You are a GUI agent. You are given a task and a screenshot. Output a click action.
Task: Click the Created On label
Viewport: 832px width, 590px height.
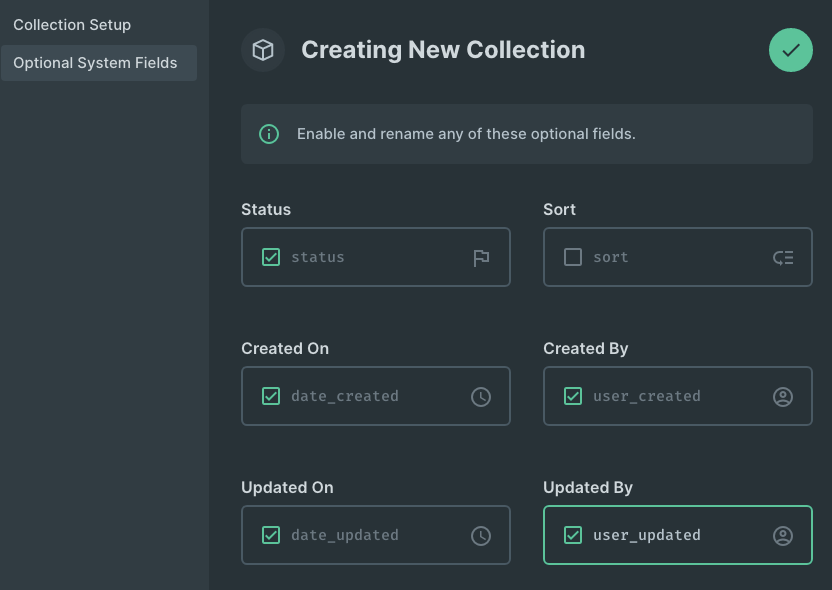click(285, 349)
